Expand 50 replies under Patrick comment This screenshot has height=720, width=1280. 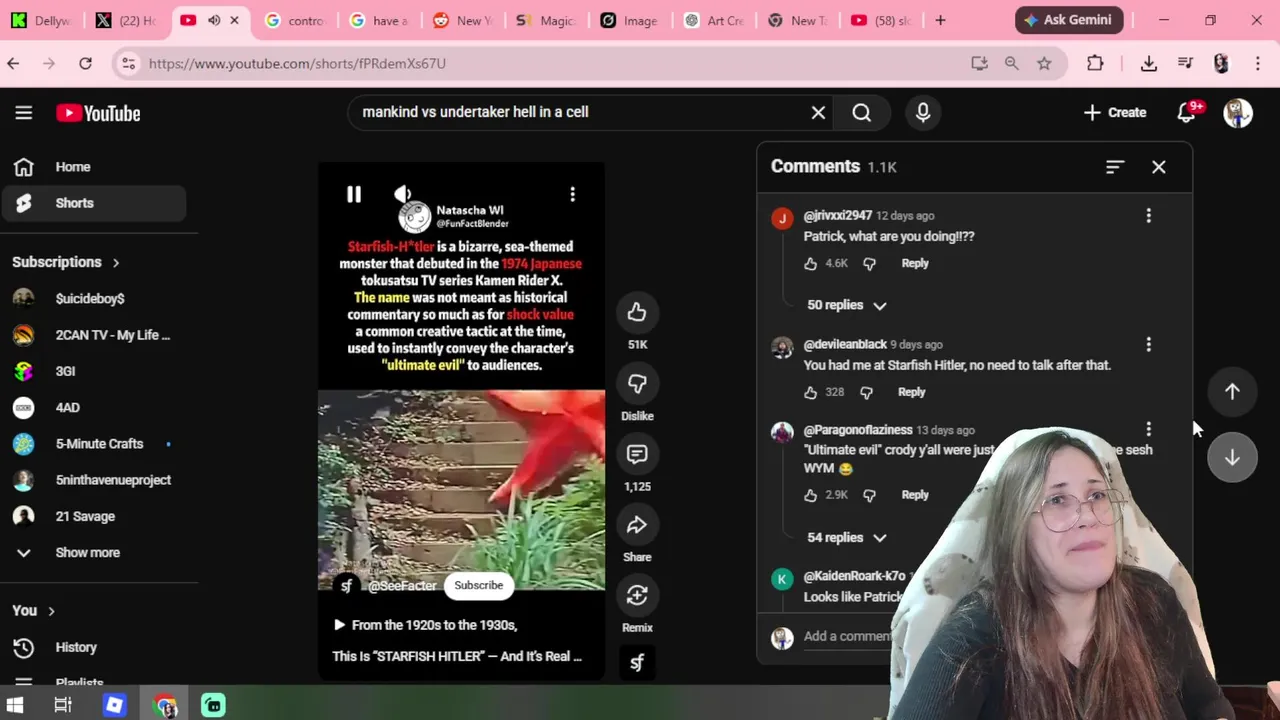click(x=847, y=305)
